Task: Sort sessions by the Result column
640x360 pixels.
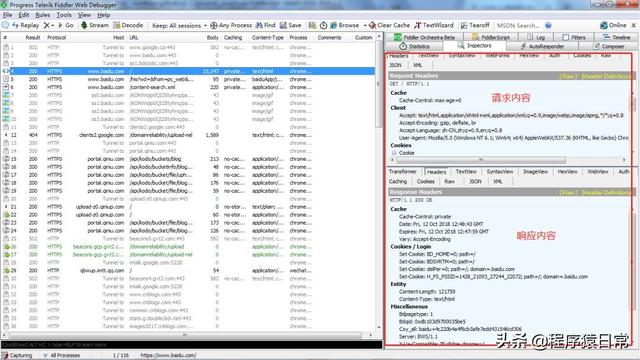Action: (x=33, y=37)
